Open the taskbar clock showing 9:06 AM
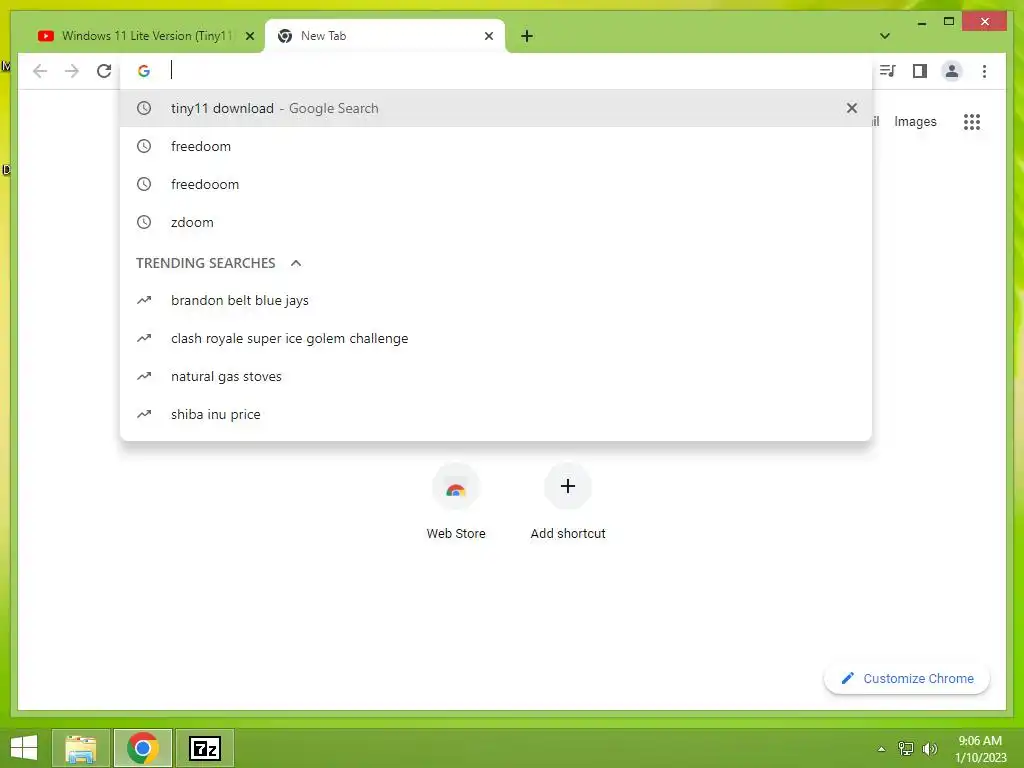Viewport: 1024px width, 768px height. [x=980, y=748]
